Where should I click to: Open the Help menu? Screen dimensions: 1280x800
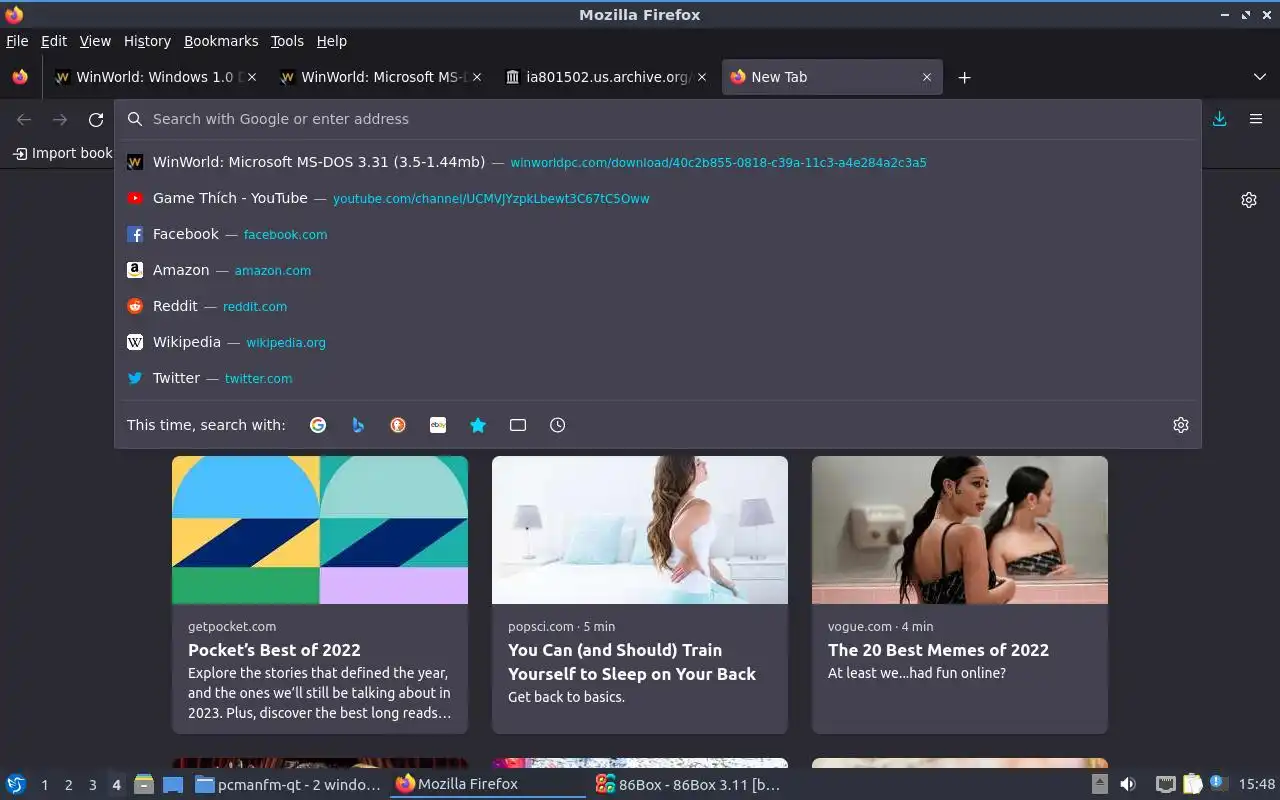332,41
